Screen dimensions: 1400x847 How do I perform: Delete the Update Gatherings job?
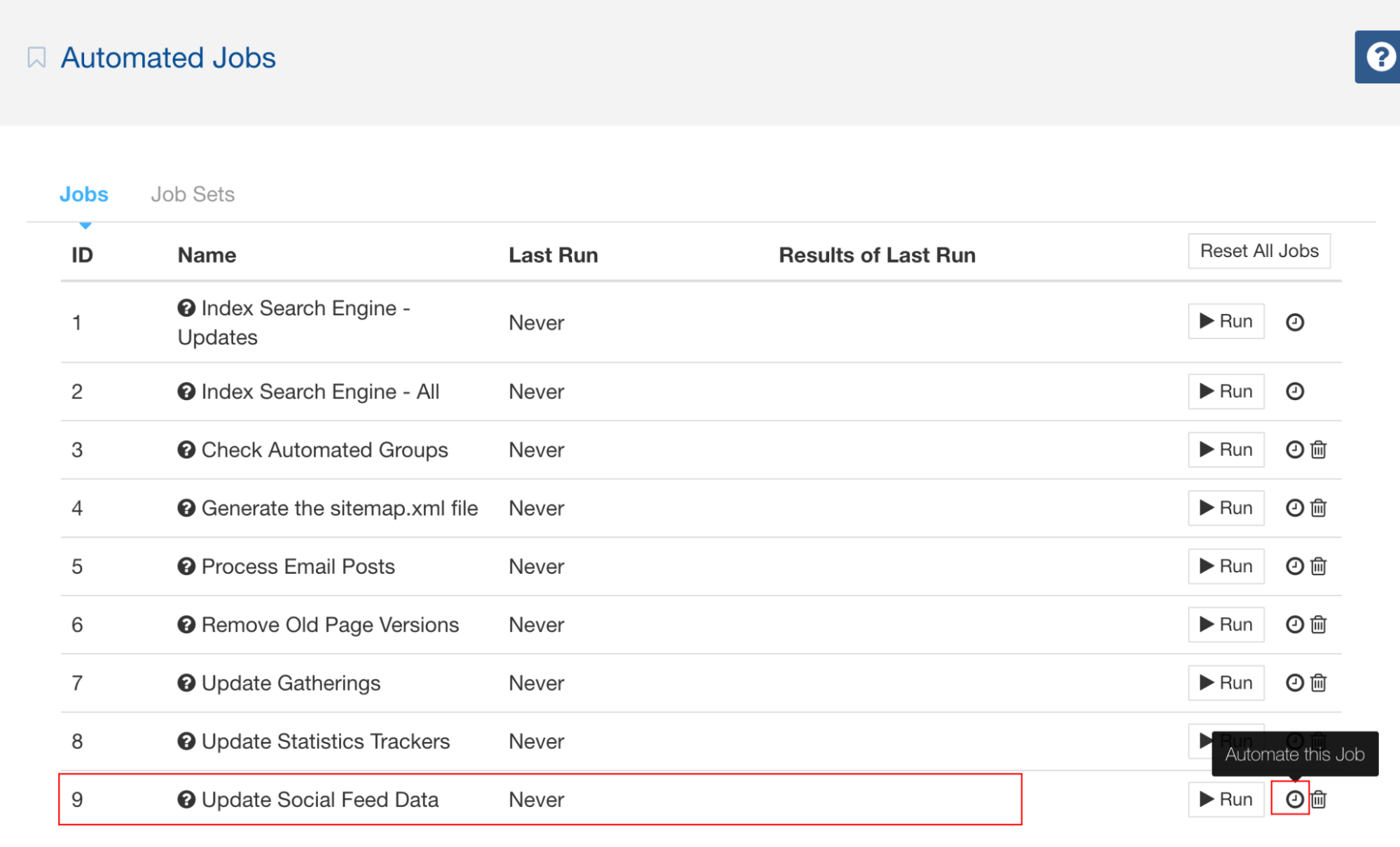(1319, 682)
